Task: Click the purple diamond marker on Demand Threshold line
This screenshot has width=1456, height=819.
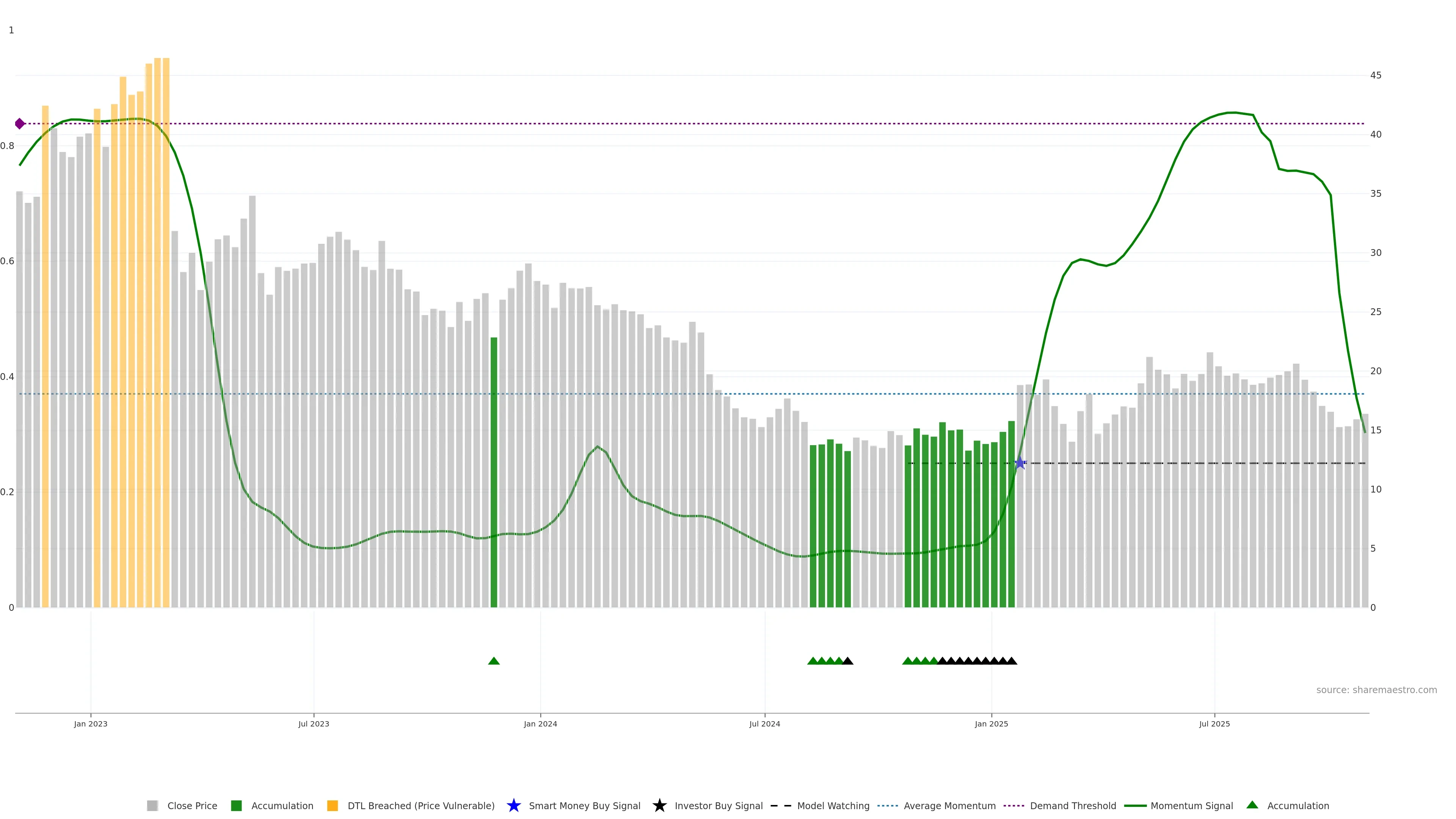Action: tap(20, 124)
